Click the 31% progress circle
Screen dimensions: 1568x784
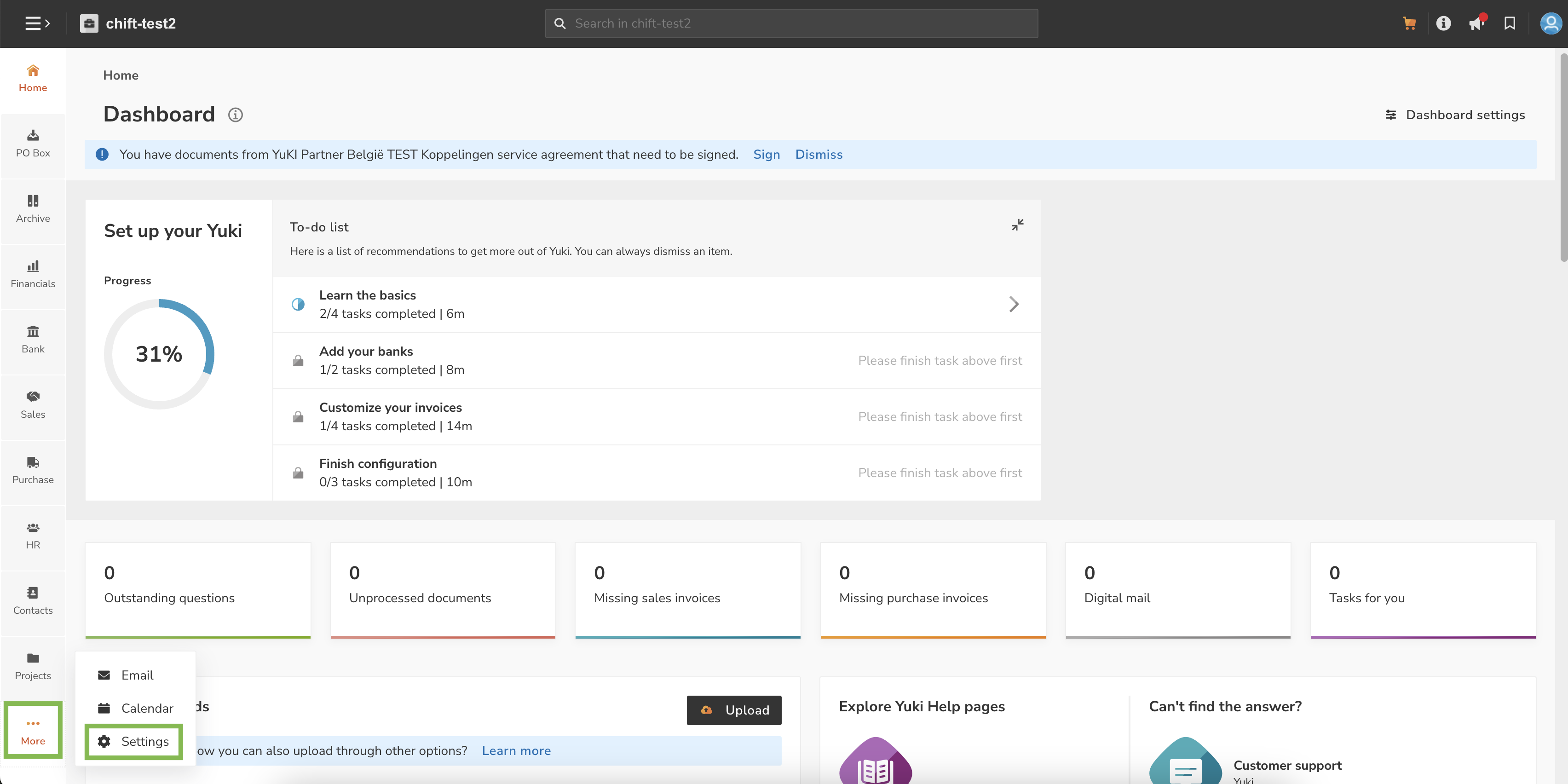coord(159,354)
